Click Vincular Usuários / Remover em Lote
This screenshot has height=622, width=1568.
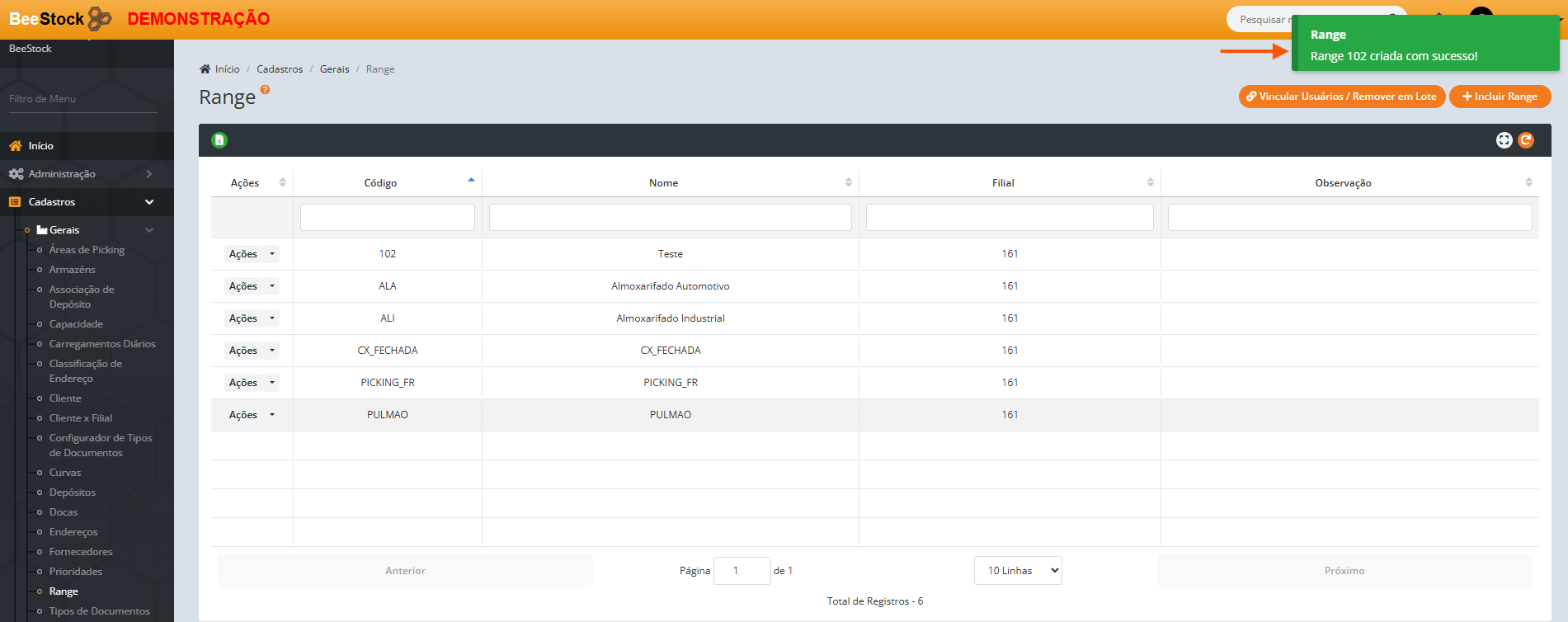1341,97
